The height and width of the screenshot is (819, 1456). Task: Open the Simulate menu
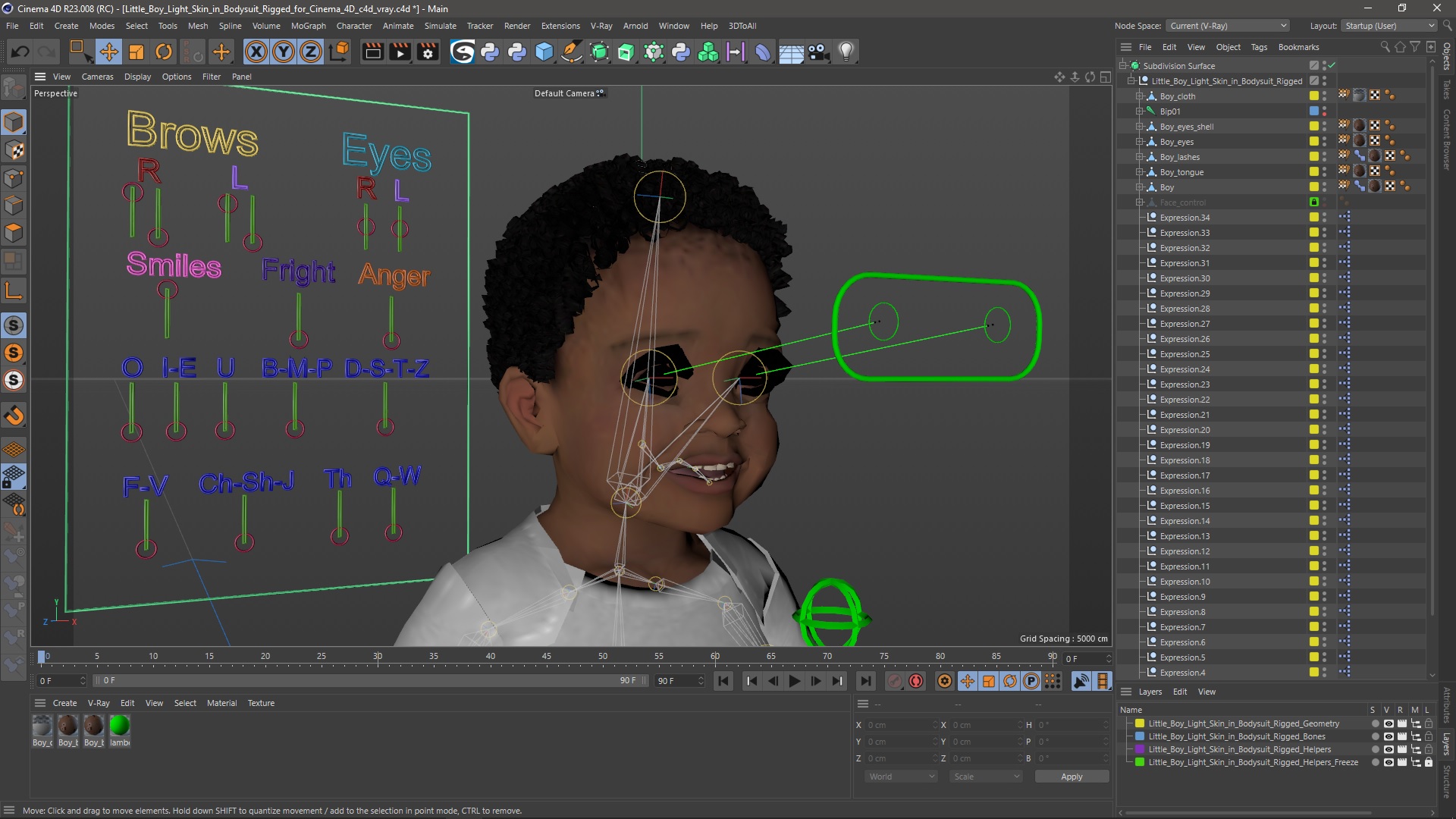pos(440,26)
